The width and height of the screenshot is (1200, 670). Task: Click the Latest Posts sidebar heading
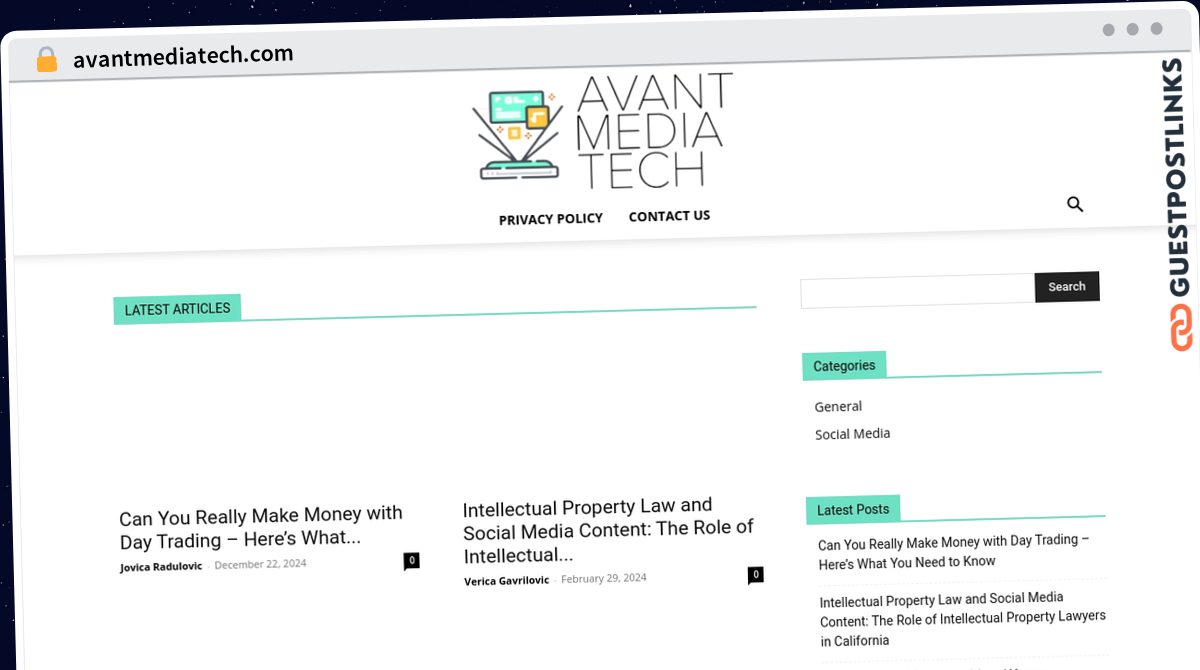[x=853, y=509]
